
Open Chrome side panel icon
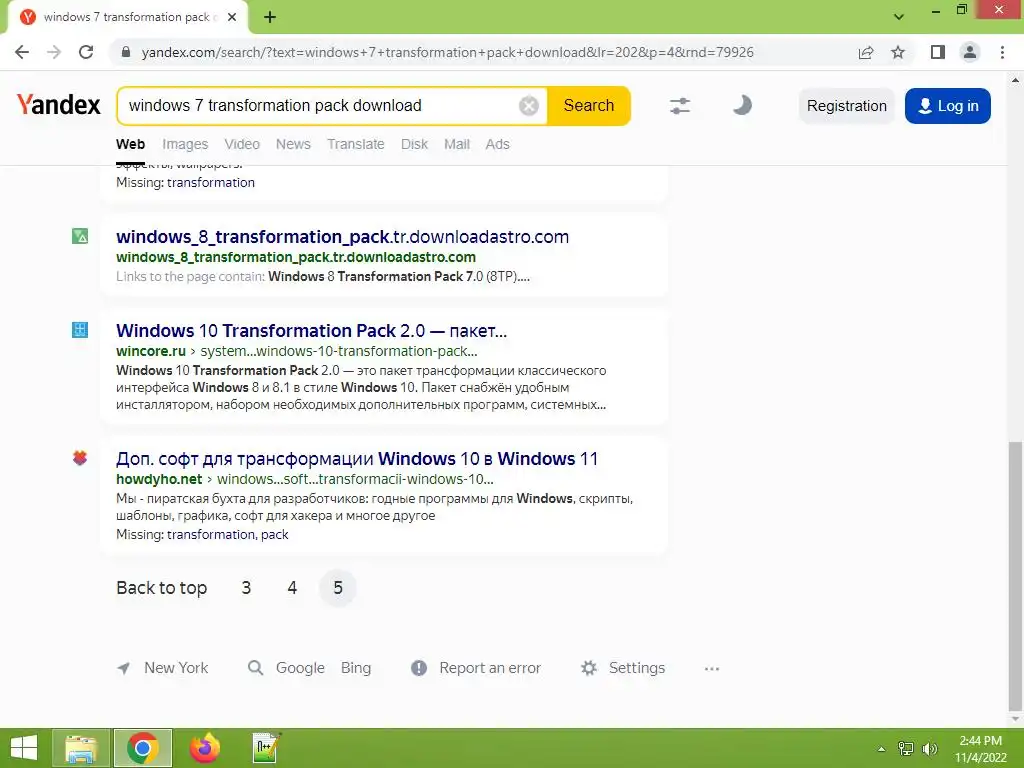click(938, 52)
